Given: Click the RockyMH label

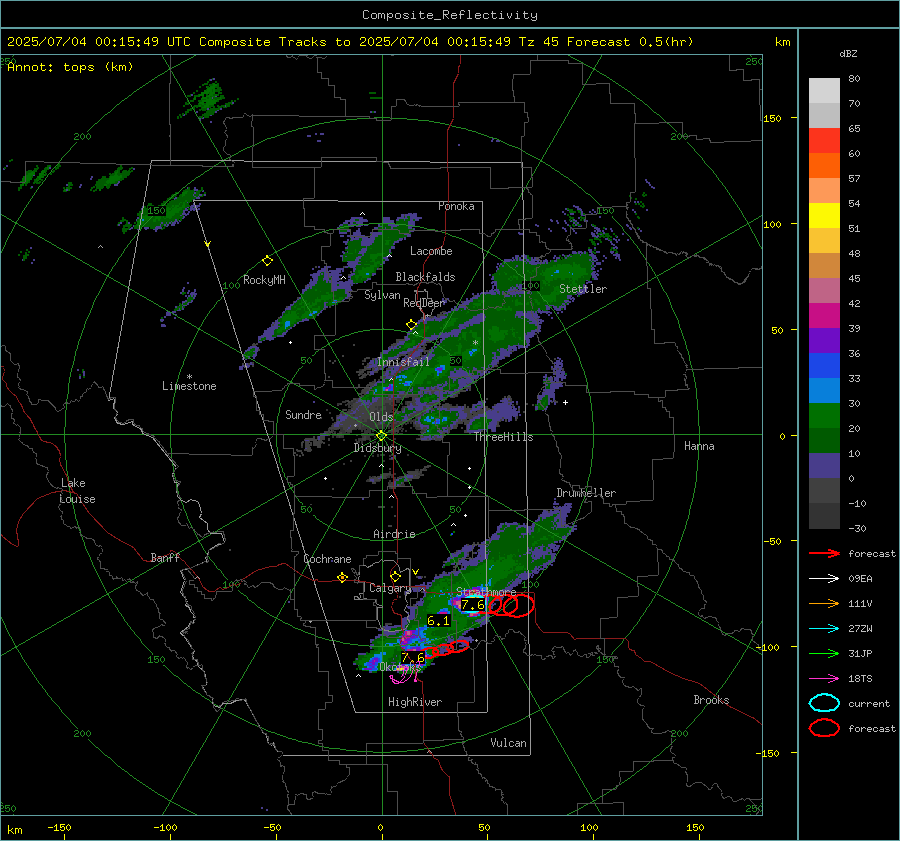Looking at the screenshot, I should coord(264,280).
